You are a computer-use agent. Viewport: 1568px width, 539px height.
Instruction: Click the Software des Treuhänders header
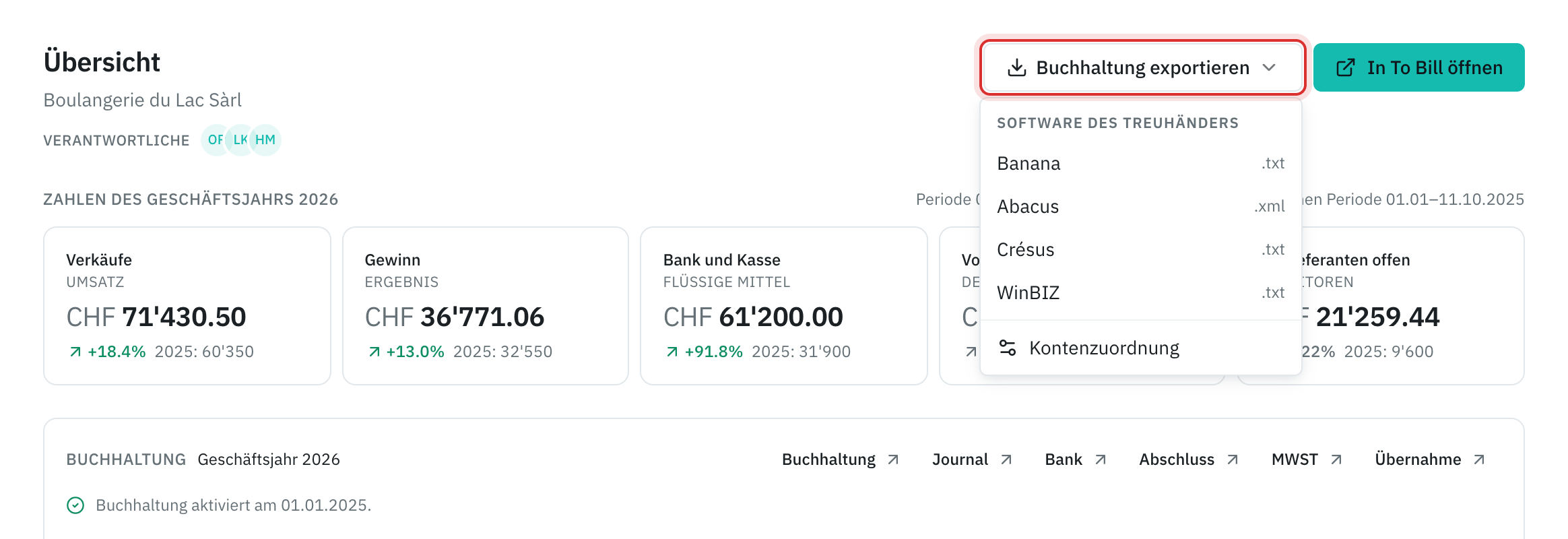click(1117, 123)
